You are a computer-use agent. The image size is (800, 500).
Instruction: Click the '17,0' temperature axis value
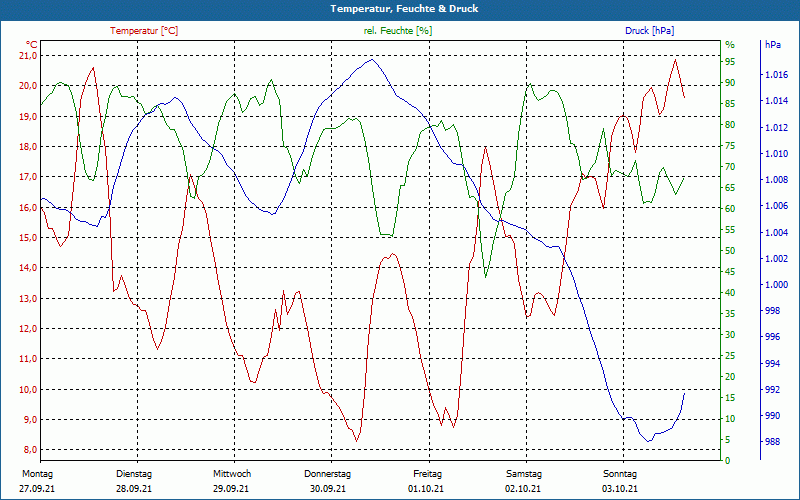point(28,177)
